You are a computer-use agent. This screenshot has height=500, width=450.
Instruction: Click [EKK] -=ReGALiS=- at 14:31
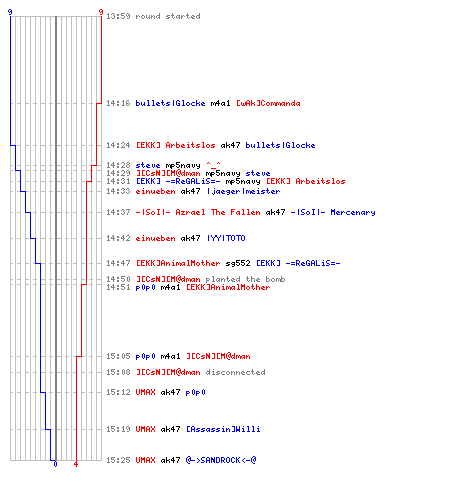click(x=178, y=181)
